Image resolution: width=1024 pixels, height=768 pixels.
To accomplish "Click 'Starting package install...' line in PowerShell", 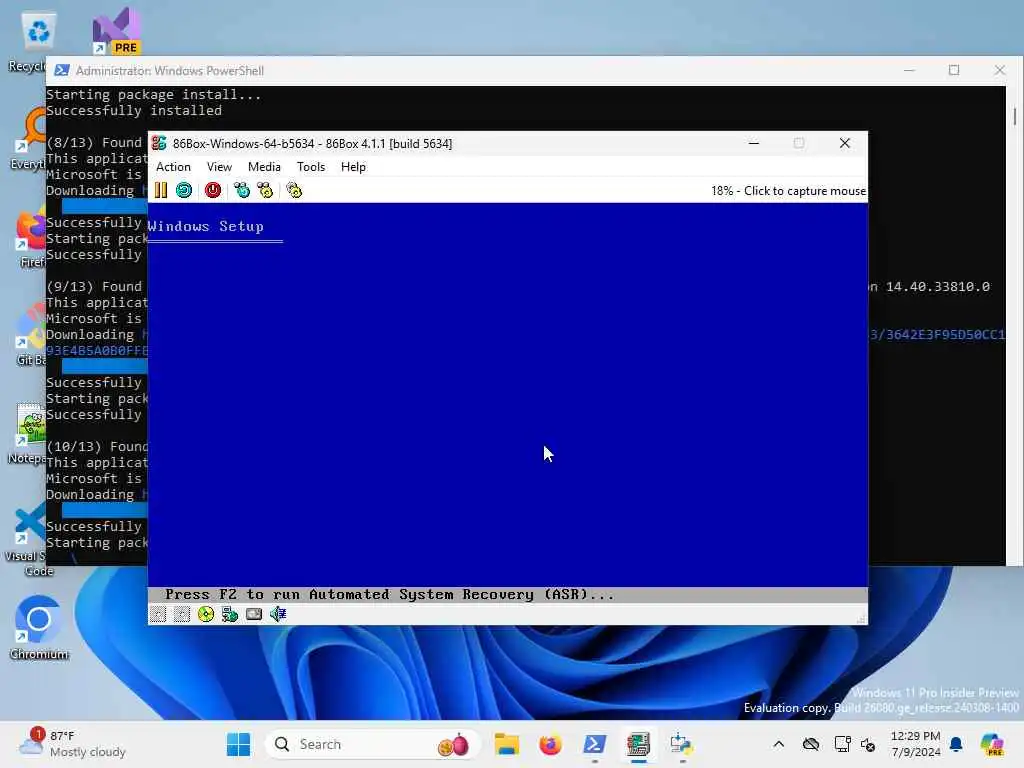I will (x=153, y=95).
